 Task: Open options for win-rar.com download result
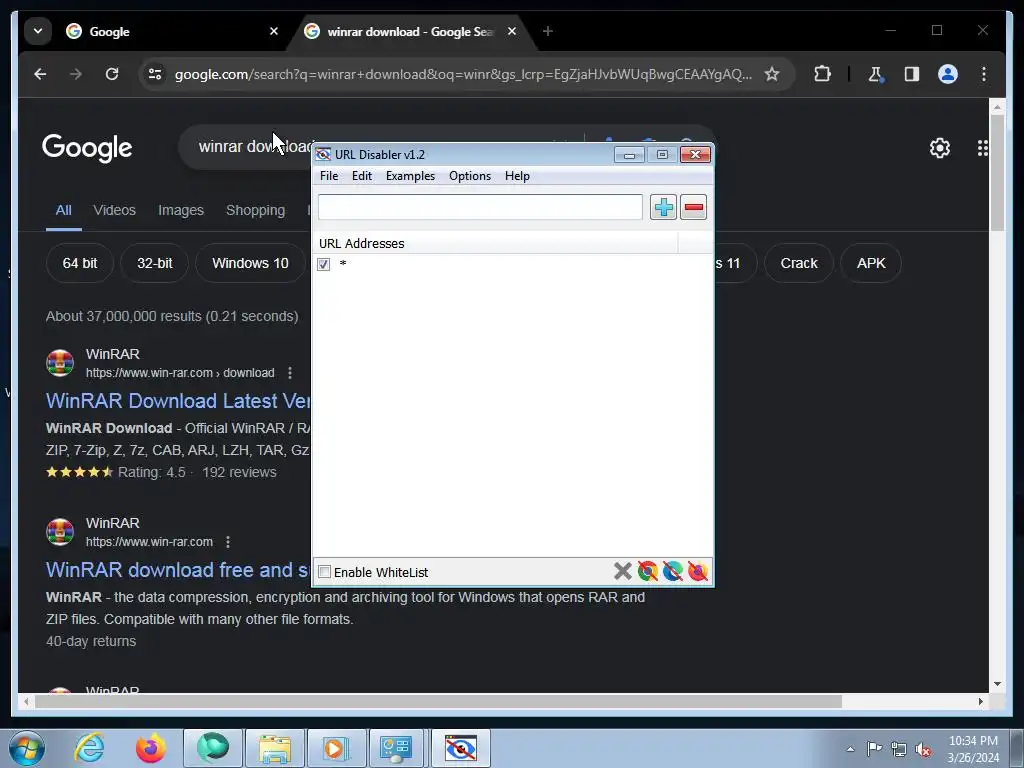pyautogui.click(x=290, y=373)
